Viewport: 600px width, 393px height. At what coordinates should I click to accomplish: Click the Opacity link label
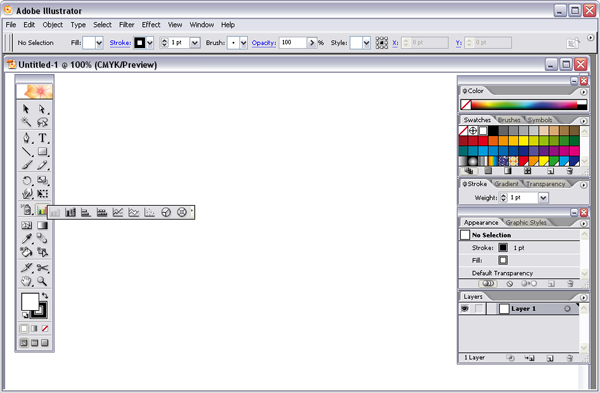[264, 43]
